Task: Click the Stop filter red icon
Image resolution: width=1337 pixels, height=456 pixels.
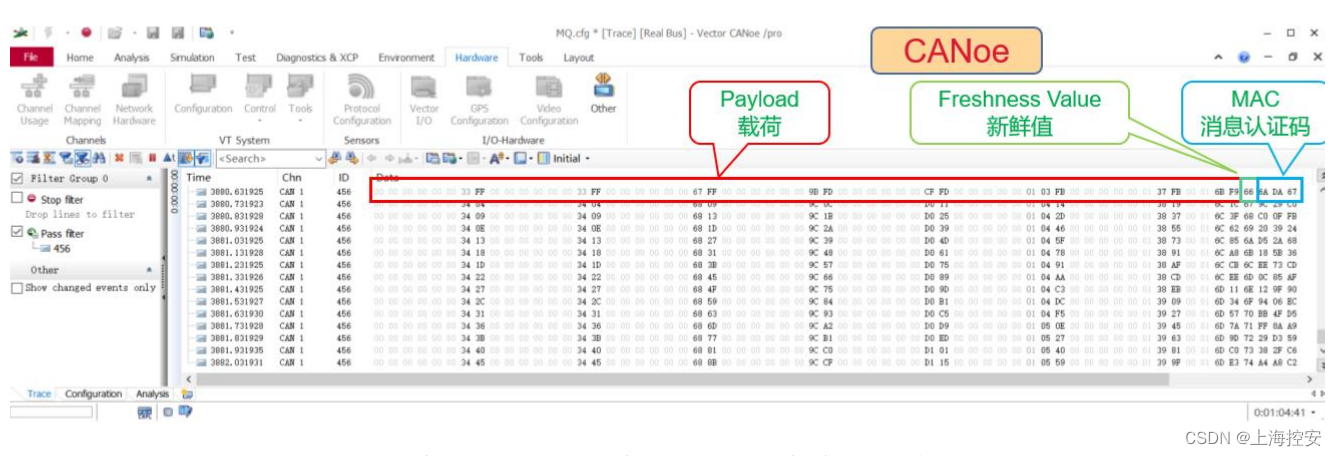Action: click(32, 199)
